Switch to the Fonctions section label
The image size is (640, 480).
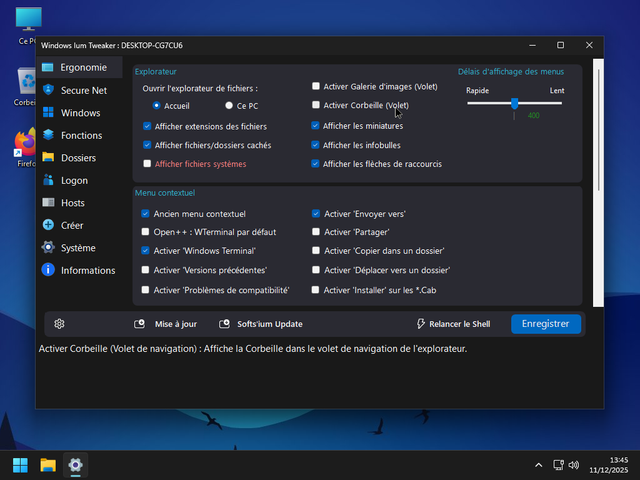82,135
